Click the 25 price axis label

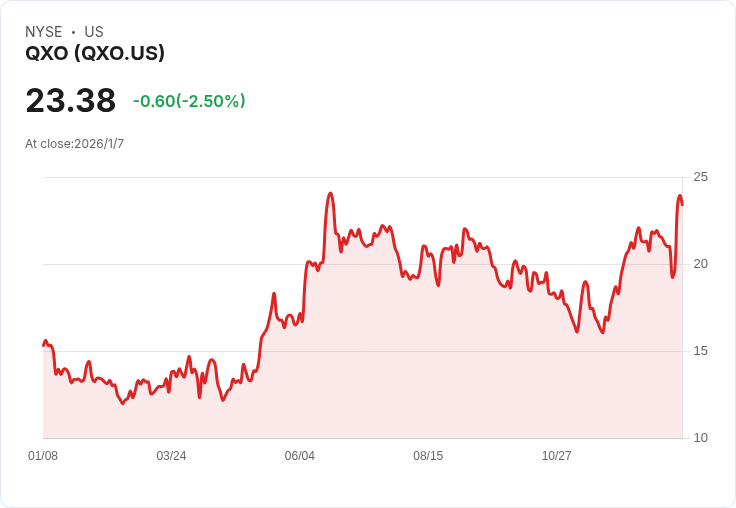(x=700, y=177)
